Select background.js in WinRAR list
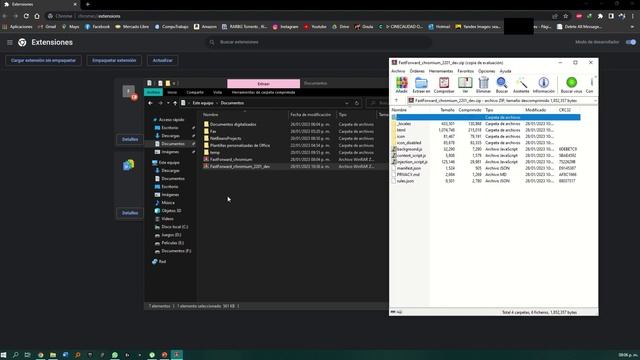Viewport: 640px width, 360px height. point(409,149)
